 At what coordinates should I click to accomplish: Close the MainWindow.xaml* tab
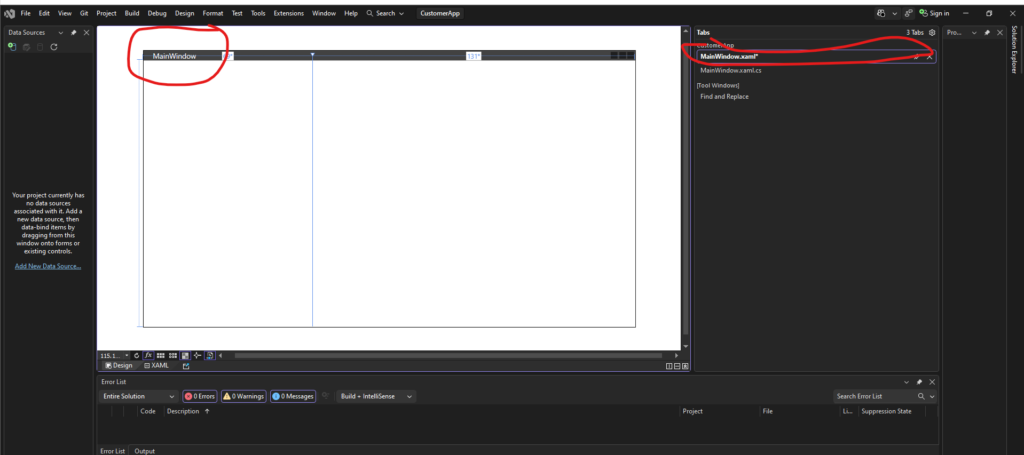929,57
